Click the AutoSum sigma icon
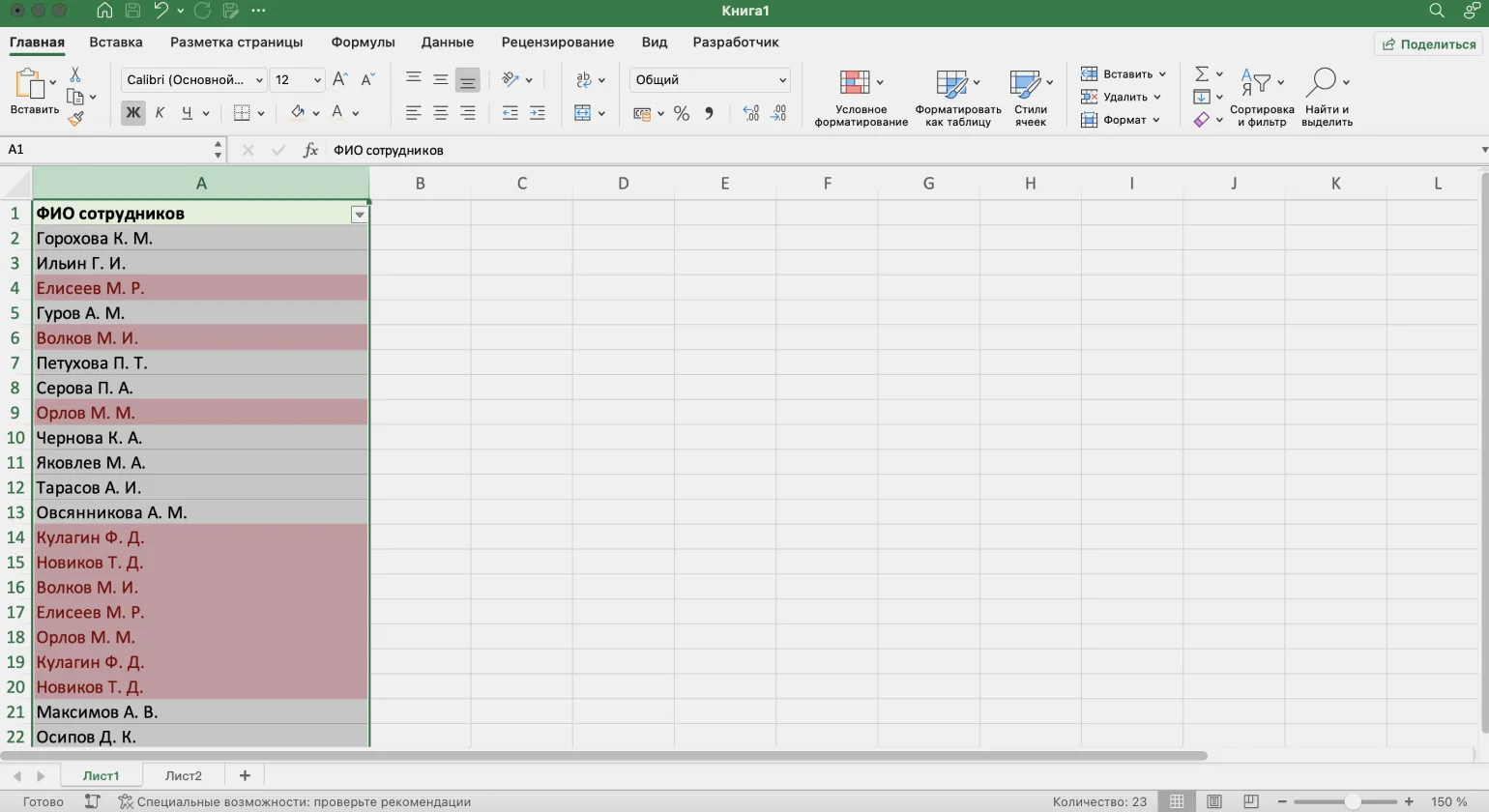Screen dimensions: 1489x812 click(x=1202, y=74)
